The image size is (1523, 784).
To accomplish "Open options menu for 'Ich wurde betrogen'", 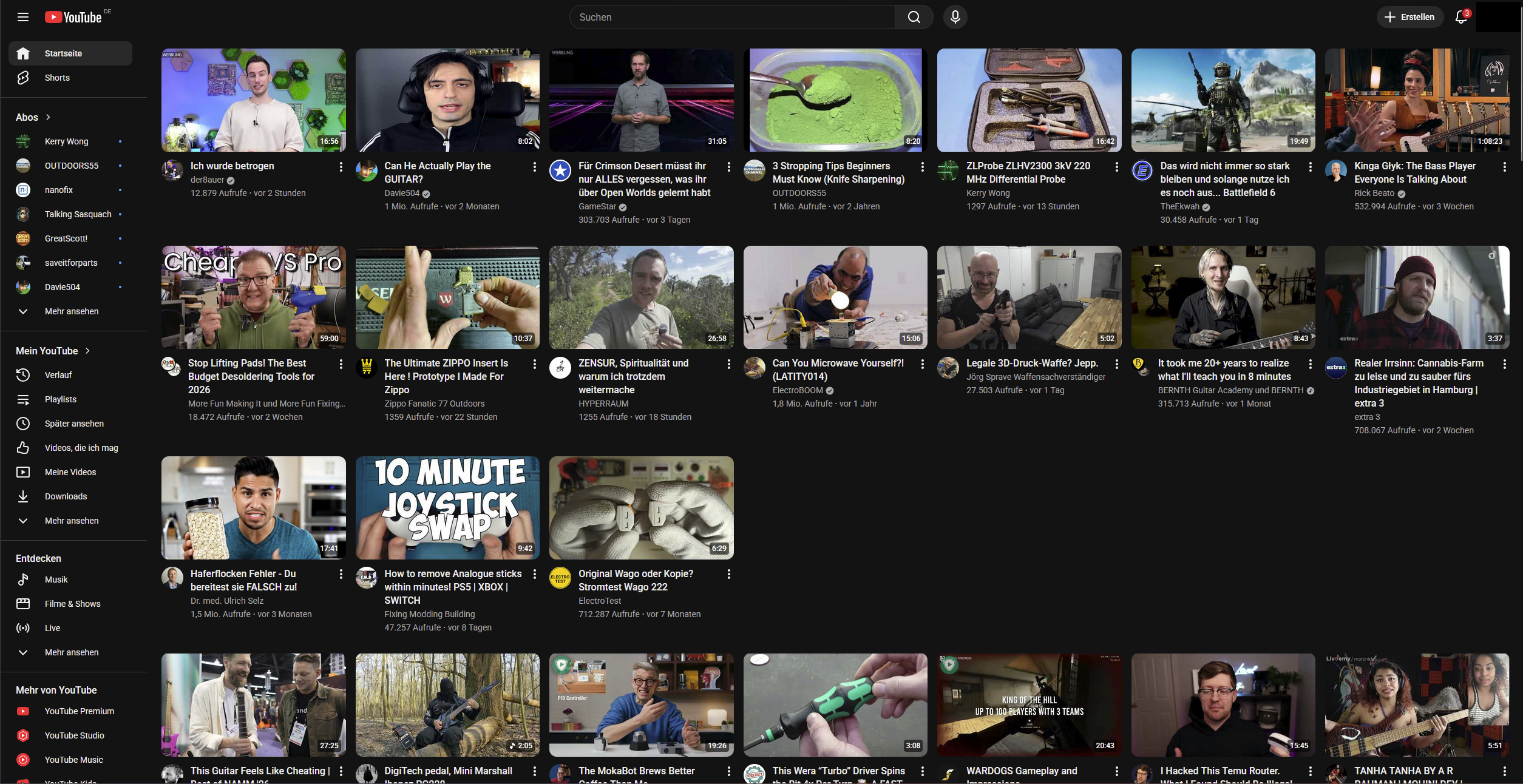I will pos(341,166).
